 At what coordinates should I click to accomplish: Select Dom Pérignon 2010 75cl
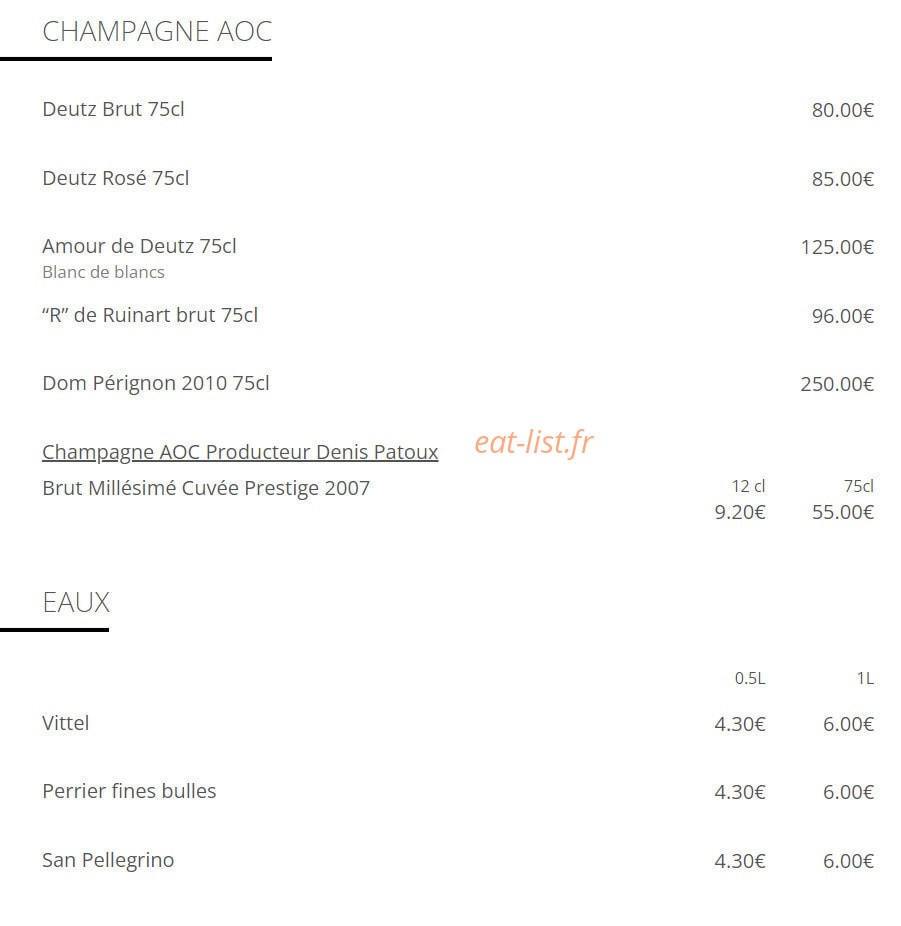point(156,384)
